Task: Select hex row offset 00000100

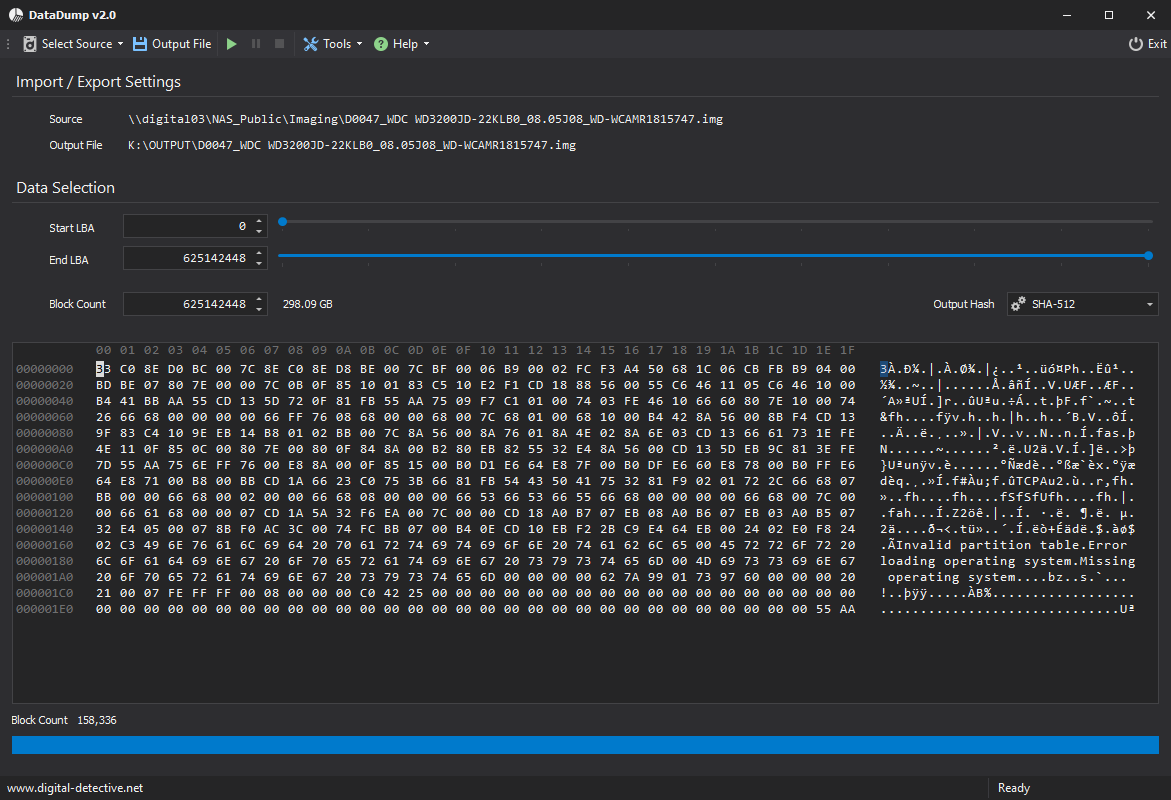Action: pos(45,497)
